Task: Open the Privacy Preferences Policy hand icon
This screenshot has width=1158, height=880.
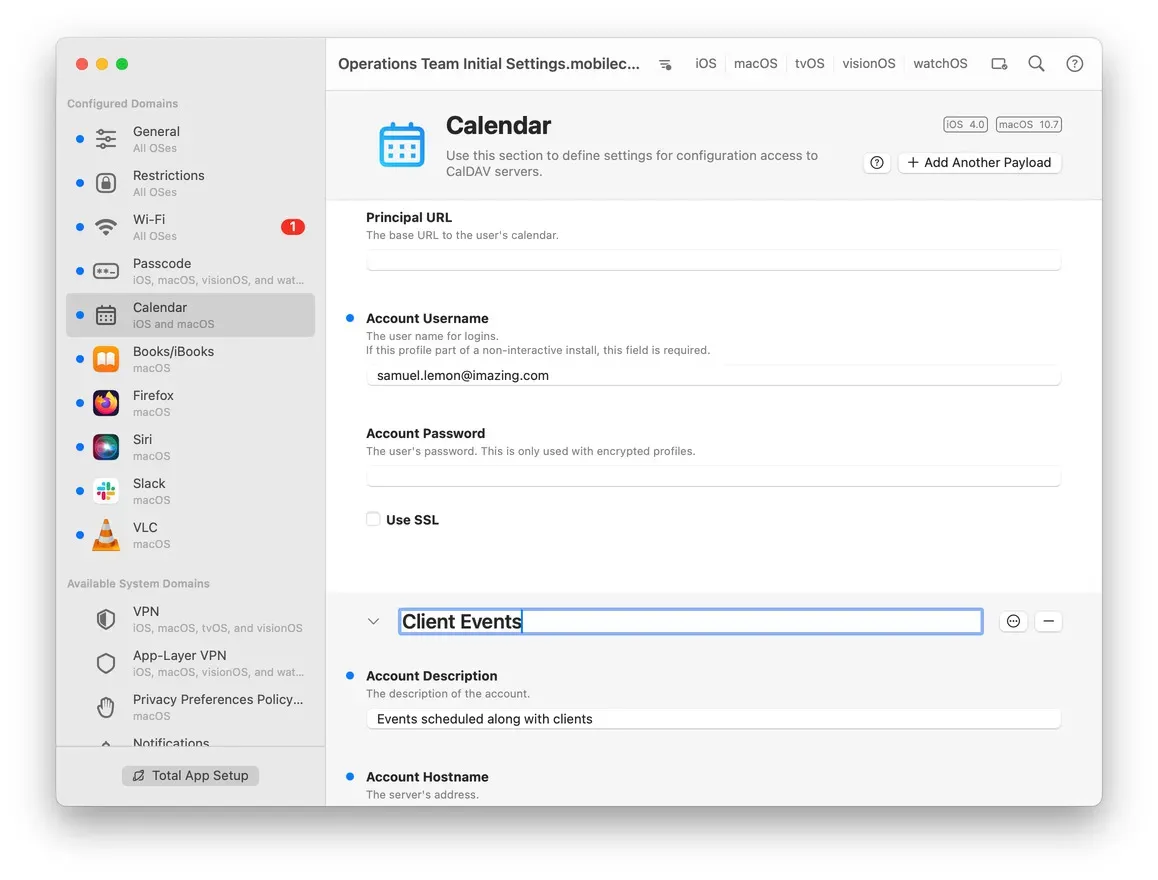Action: click(x=106, y=706)
